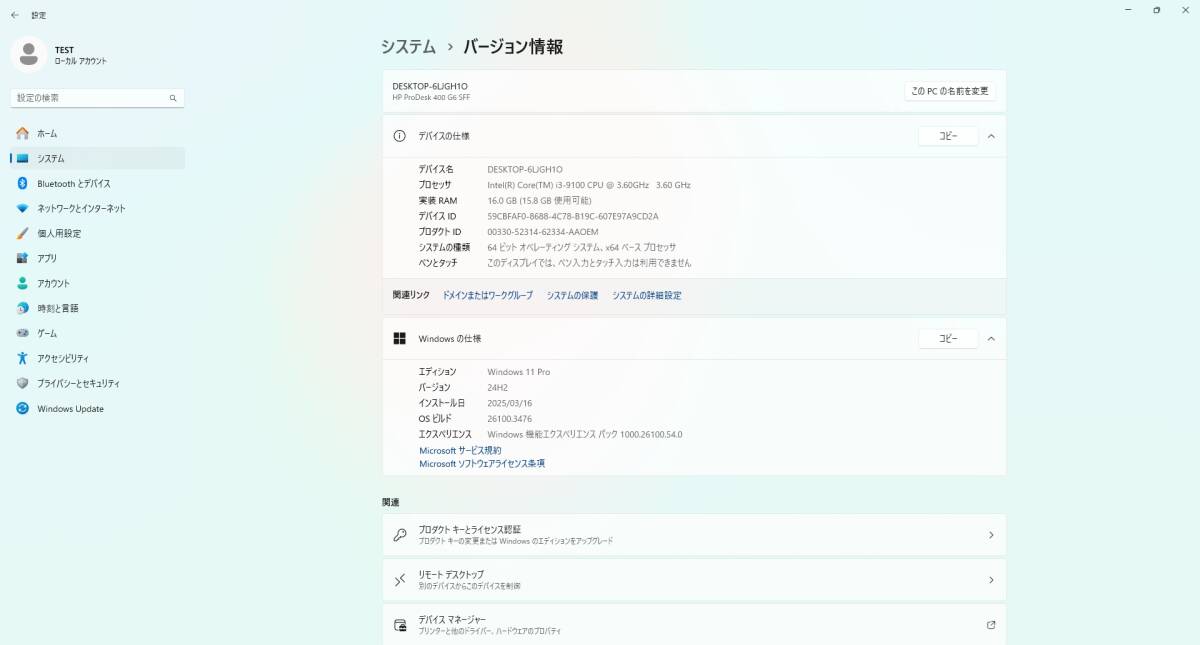Select Bluetooth とデバイス in sidebar
The height and width of the screenshot is (645, 1200).
point(97,183)
